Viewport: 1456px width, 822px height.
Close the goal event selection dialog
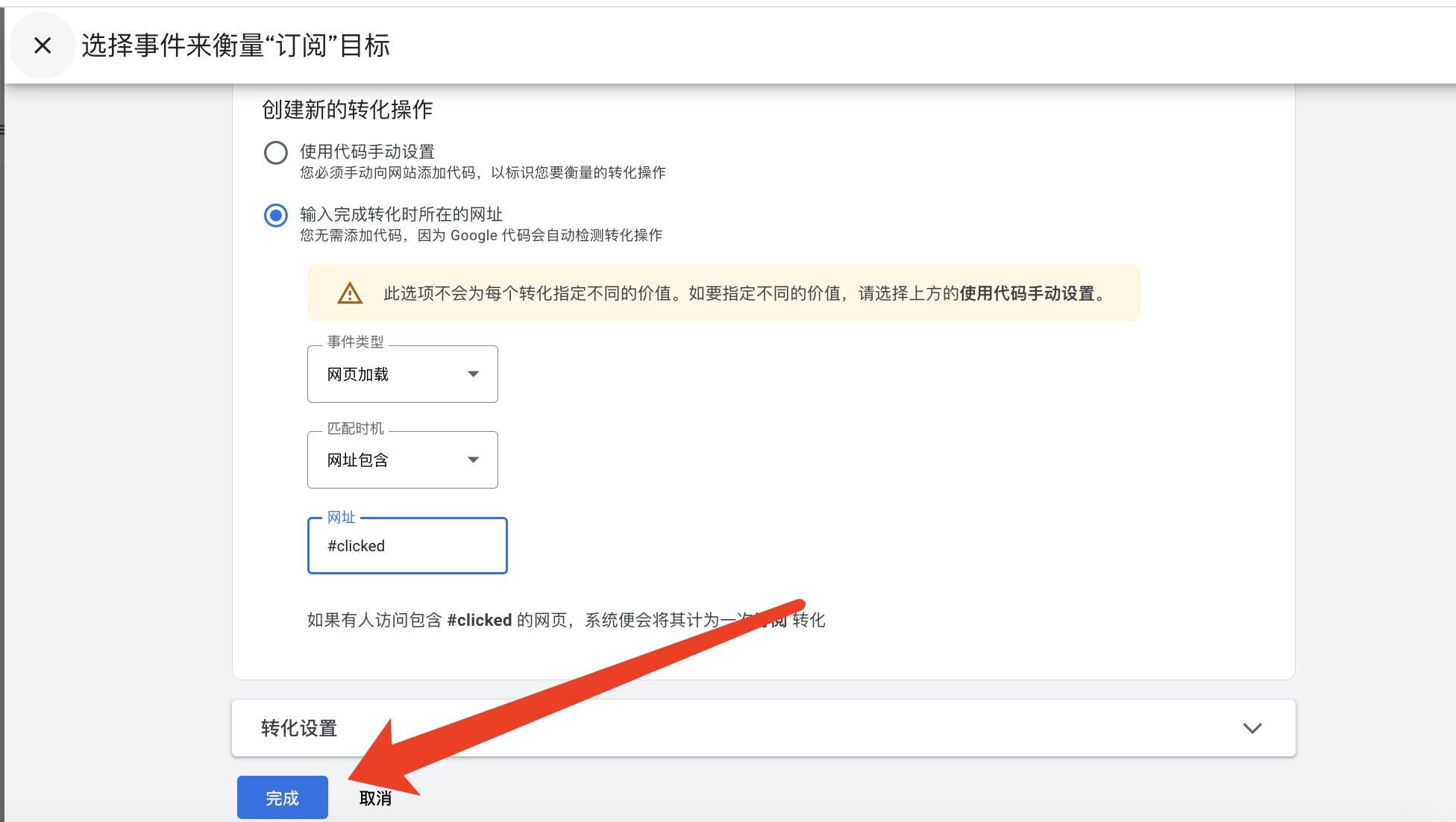coord(43,46)
